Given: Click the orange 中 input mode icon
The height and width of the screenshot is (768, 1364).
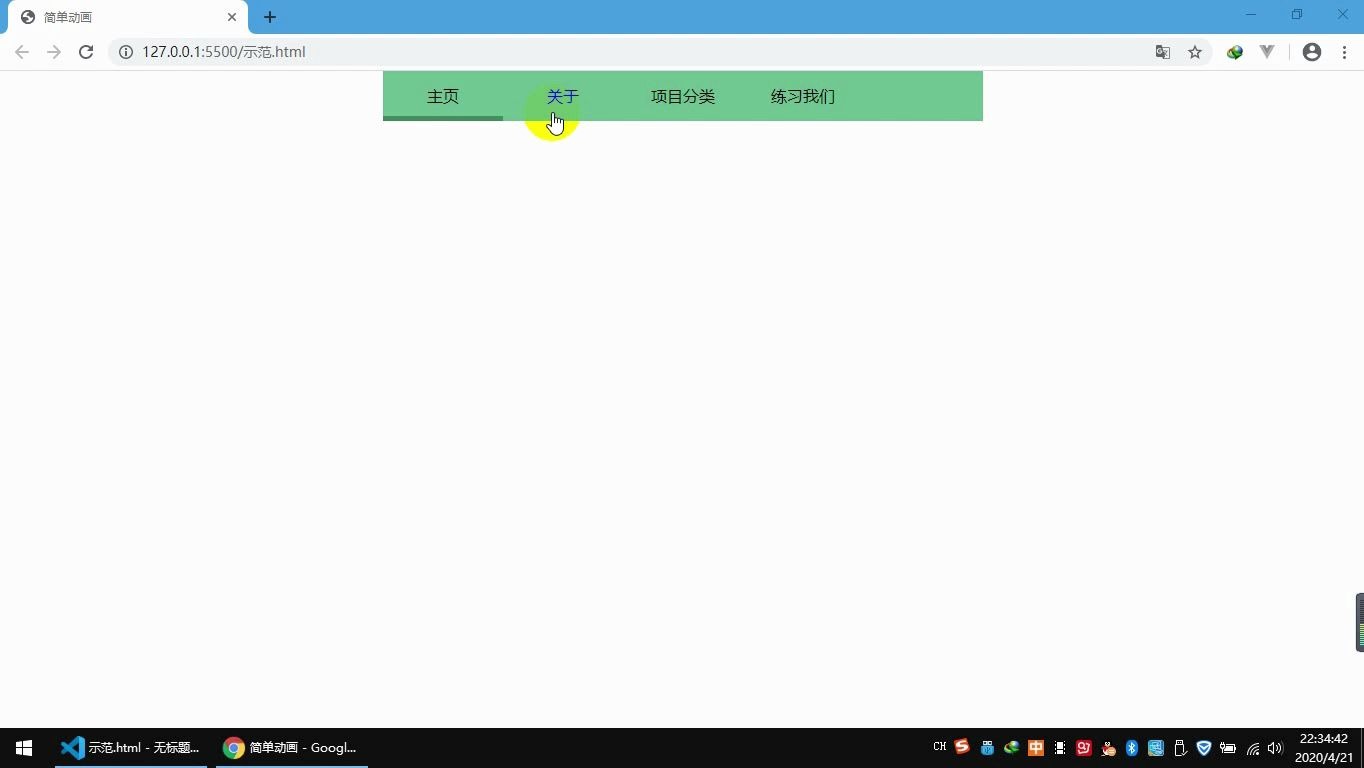Looking at the screenshot, I should click(x=1036, y=748).
